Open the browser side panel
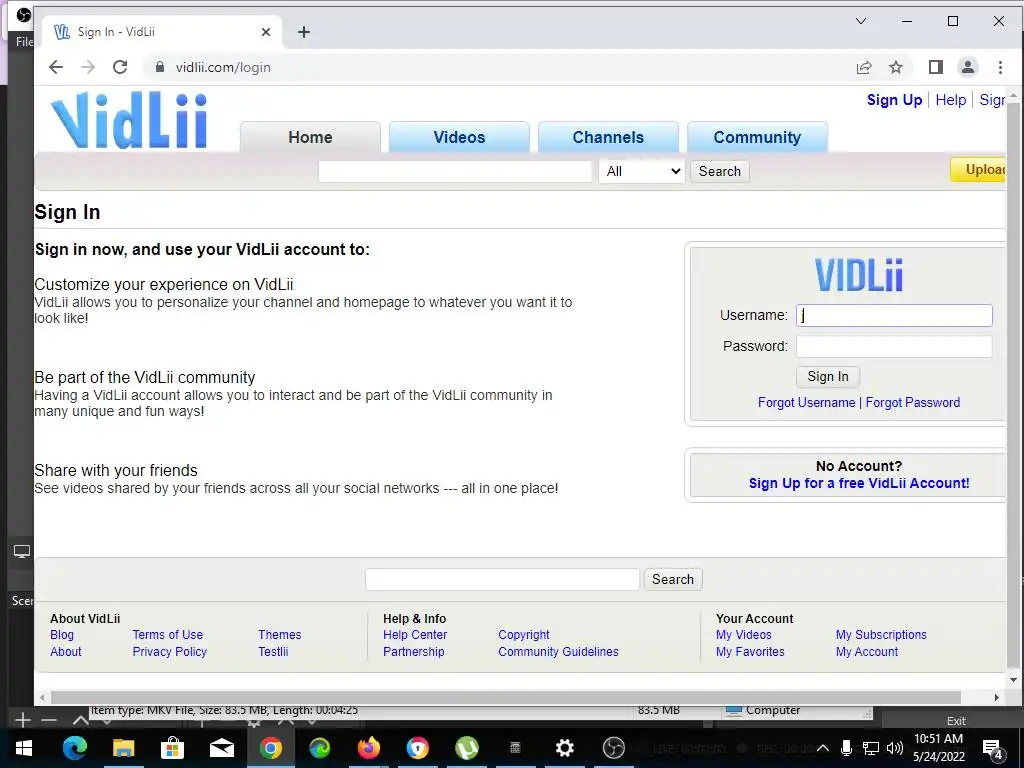 pos(935,67)
